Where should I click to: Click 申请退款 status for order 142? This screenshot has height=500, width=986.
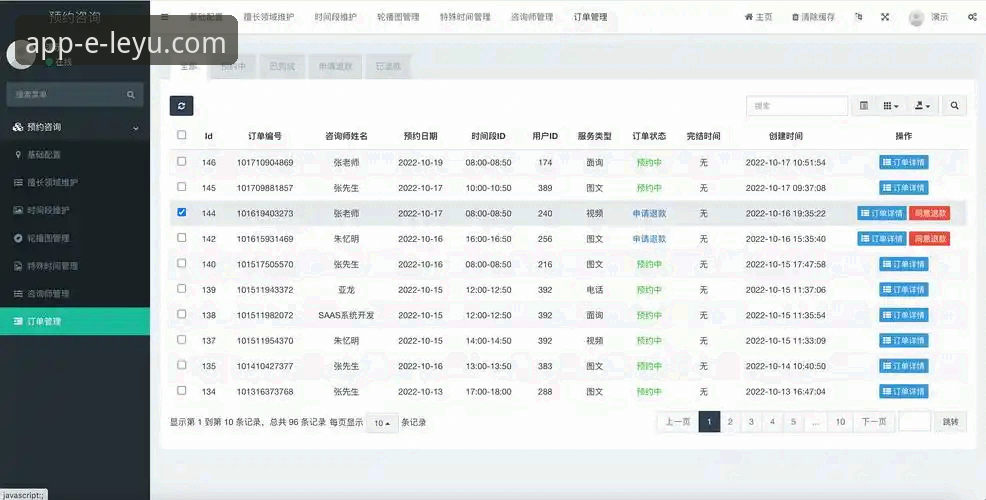[x=649, y=239]
